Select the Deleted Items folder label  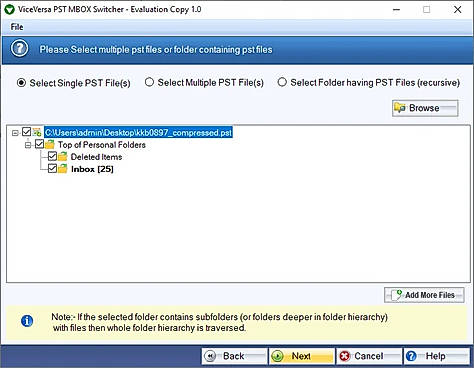pos(96,157)
